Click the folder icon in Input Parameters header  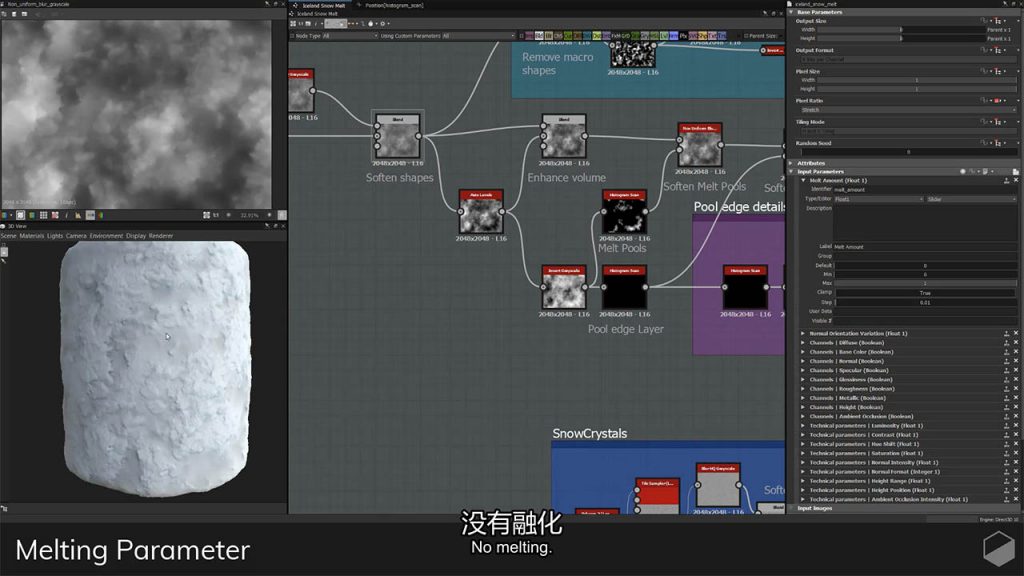point(1016,172)
